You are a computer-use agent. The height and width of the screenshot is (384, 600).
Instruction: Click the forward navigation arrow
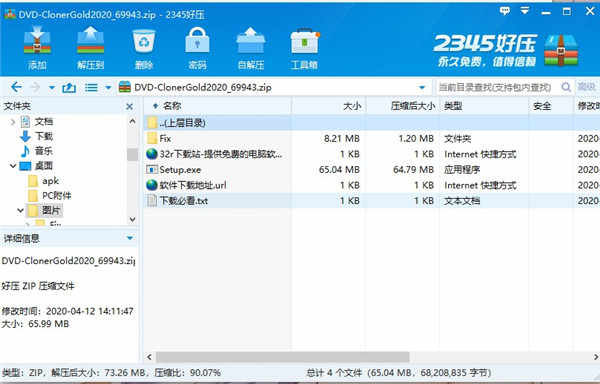click(35, 88)
